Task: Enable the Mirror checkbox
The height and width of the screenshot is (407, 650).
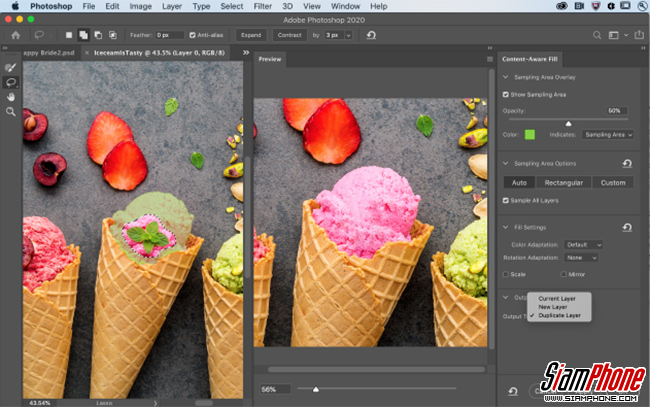Action: click(563, 274)
